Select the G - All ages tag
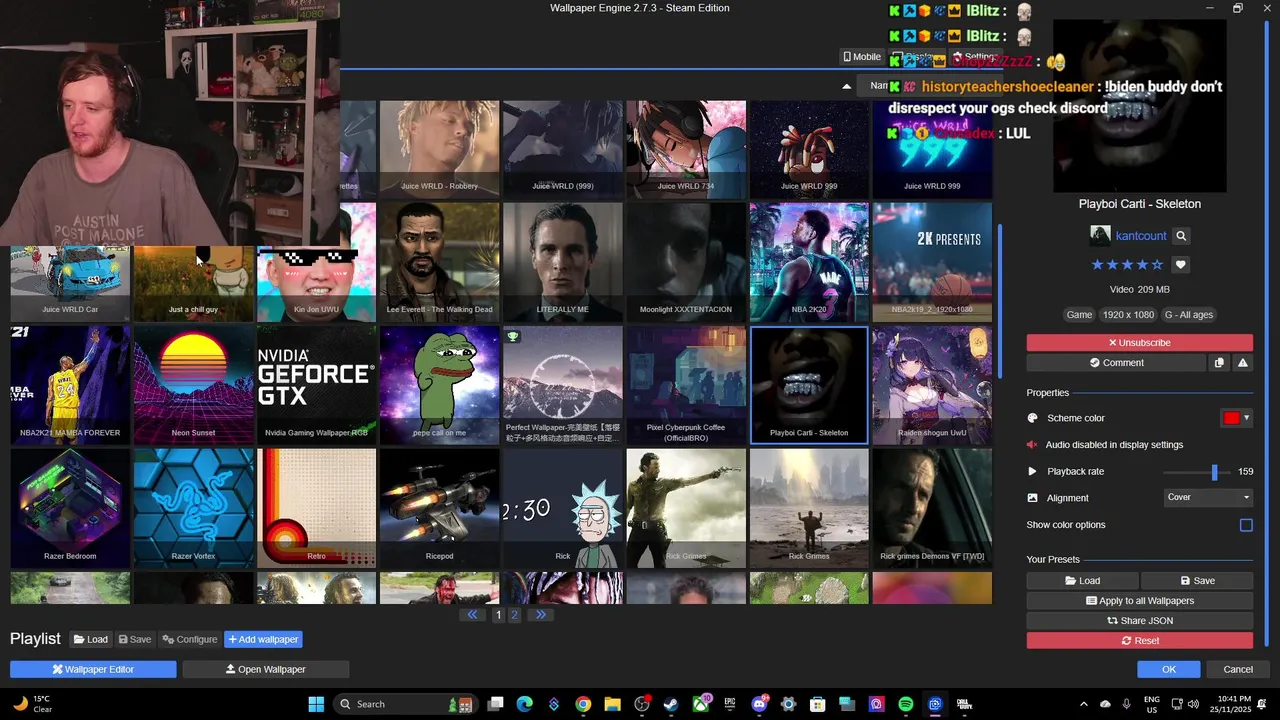This screenshot has height=720, width=1280. 1189,315
